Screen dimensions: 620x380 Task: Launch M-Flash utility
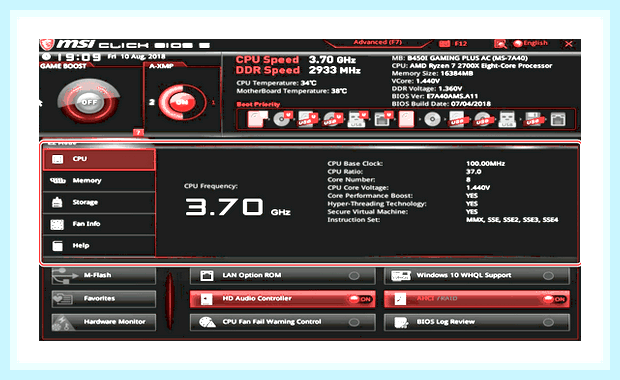[x=104, y=275]
